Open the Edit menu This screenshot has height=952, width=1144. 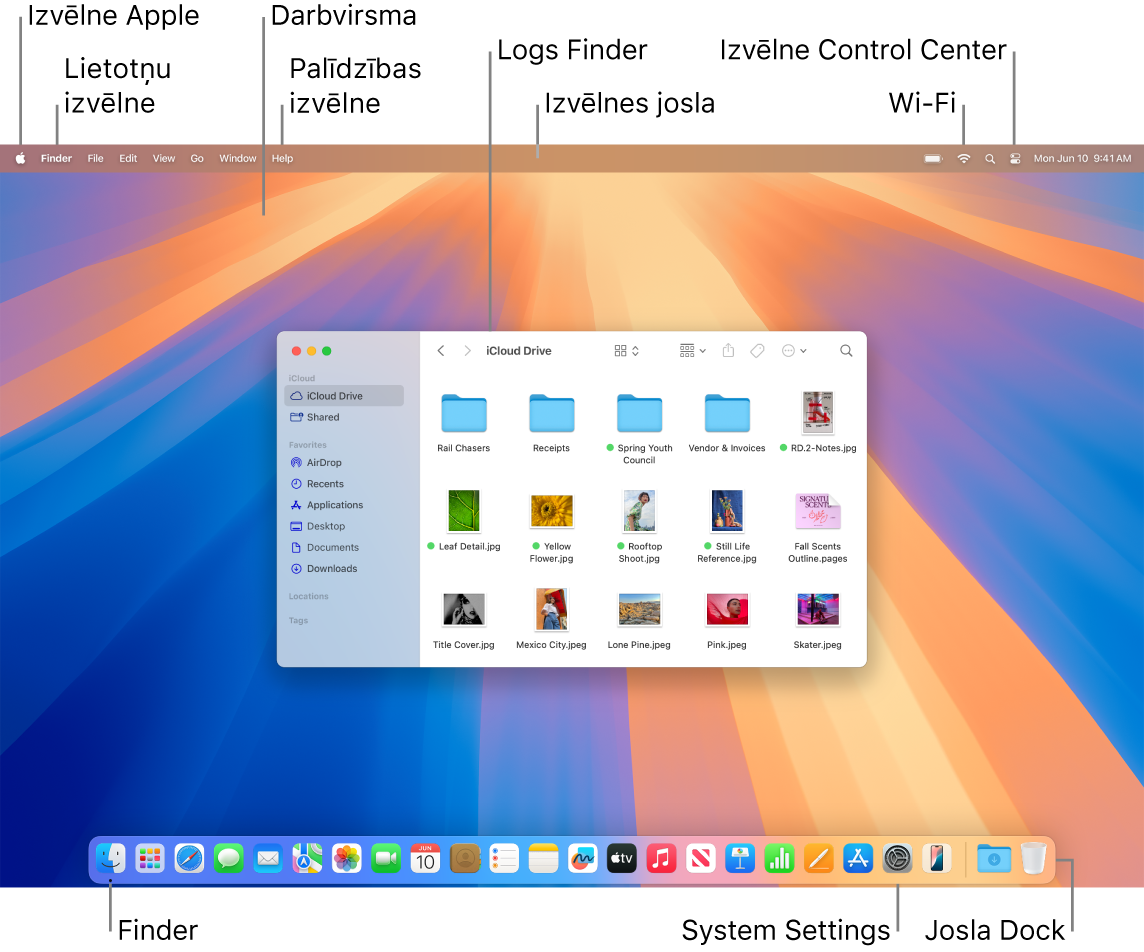coord(128,158)
